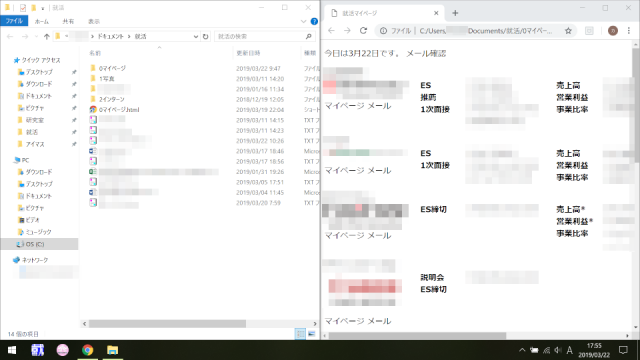Bookmark this page with the star icon

click(568, 31)
